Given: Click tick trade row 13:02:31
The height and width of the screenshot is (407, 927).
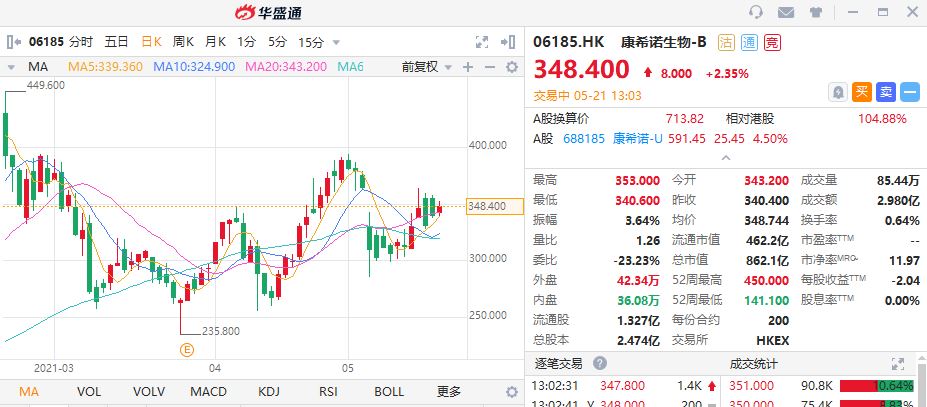Looking at the screenshot, I should pos(624,386).
